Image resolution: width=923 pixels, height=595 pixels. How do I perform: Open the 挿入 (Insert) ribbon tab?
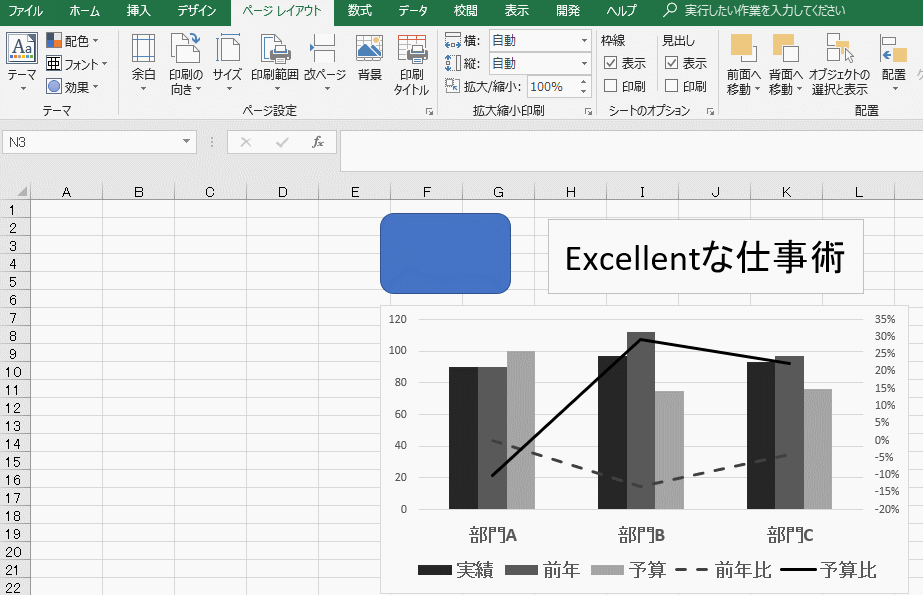(140, 12)
